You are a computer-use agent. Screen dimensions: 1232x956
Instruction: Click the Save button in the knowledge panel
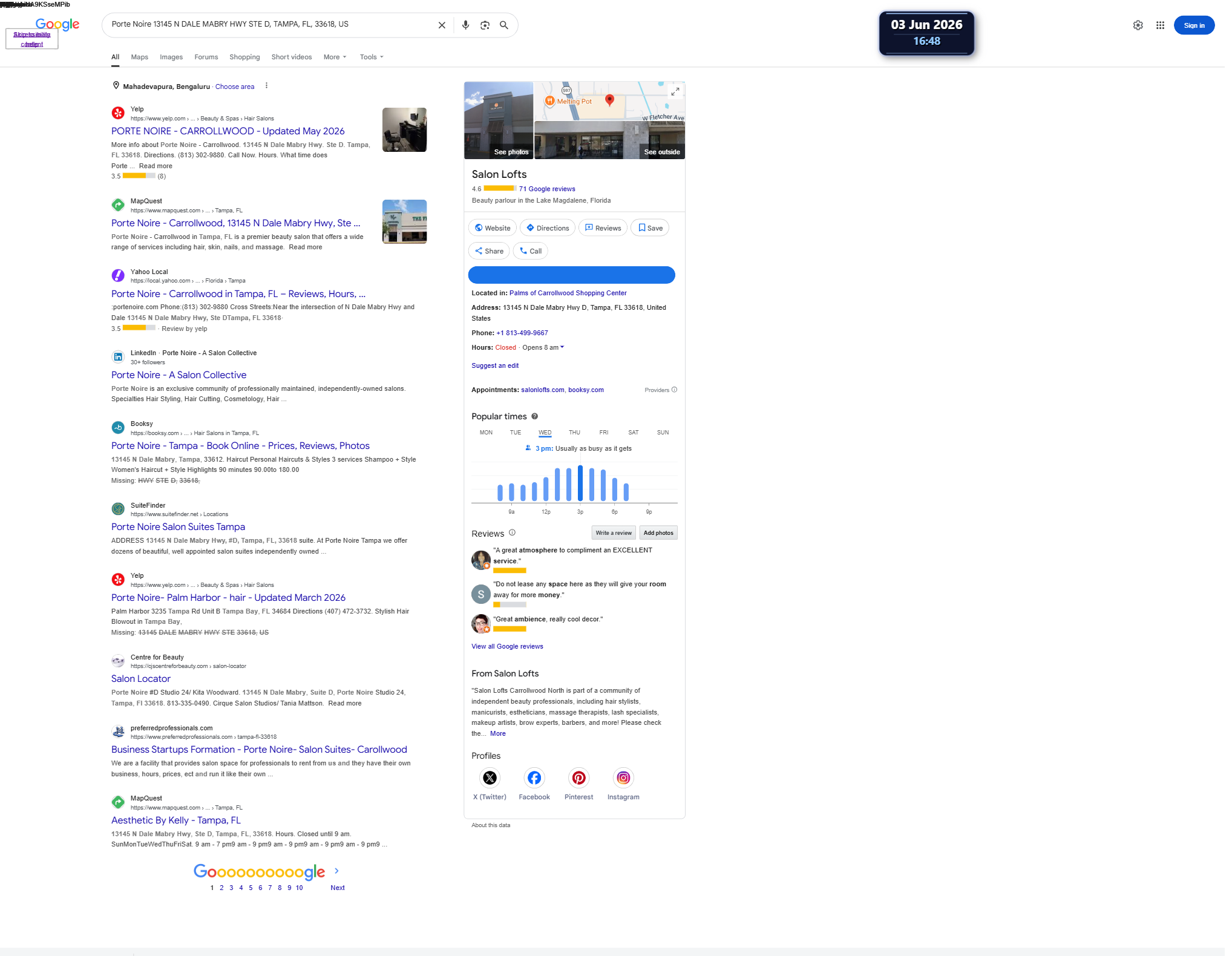pyautogui.click(x=650, y=228)
